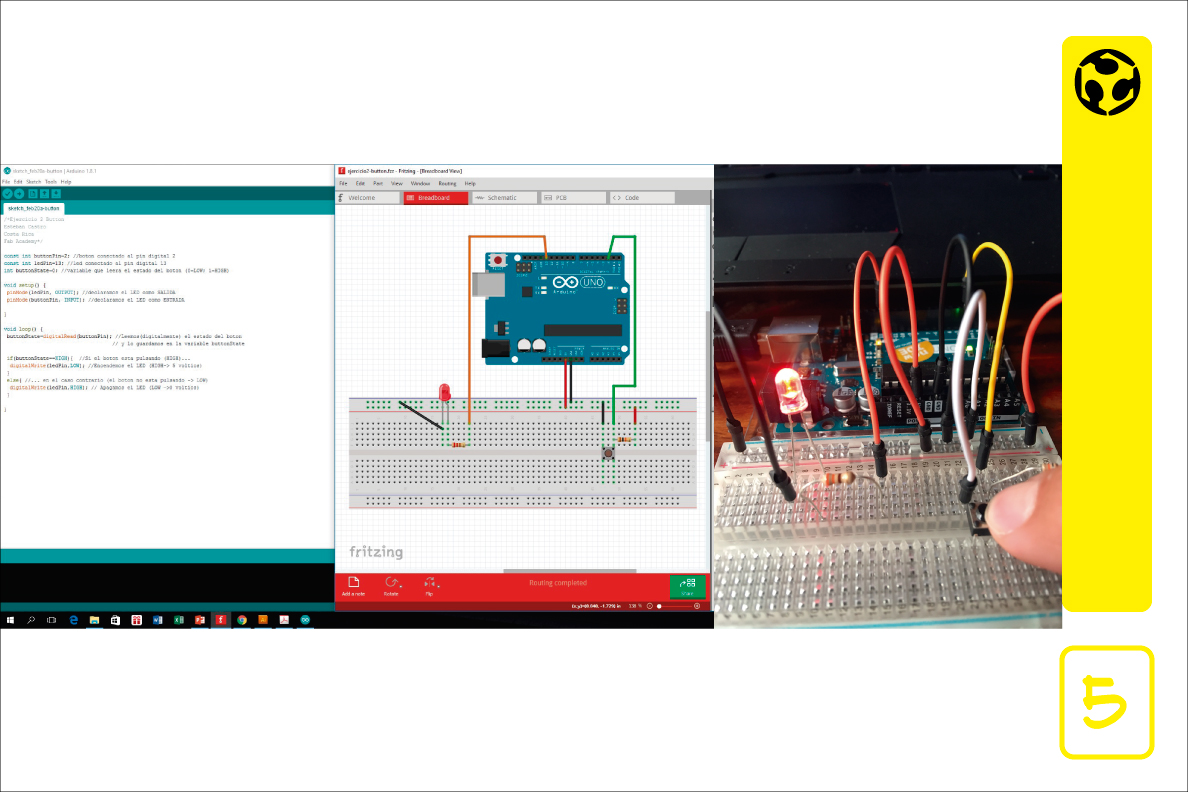
Task: Open the Fritzing View menu
Action: (x=396, y=183)
